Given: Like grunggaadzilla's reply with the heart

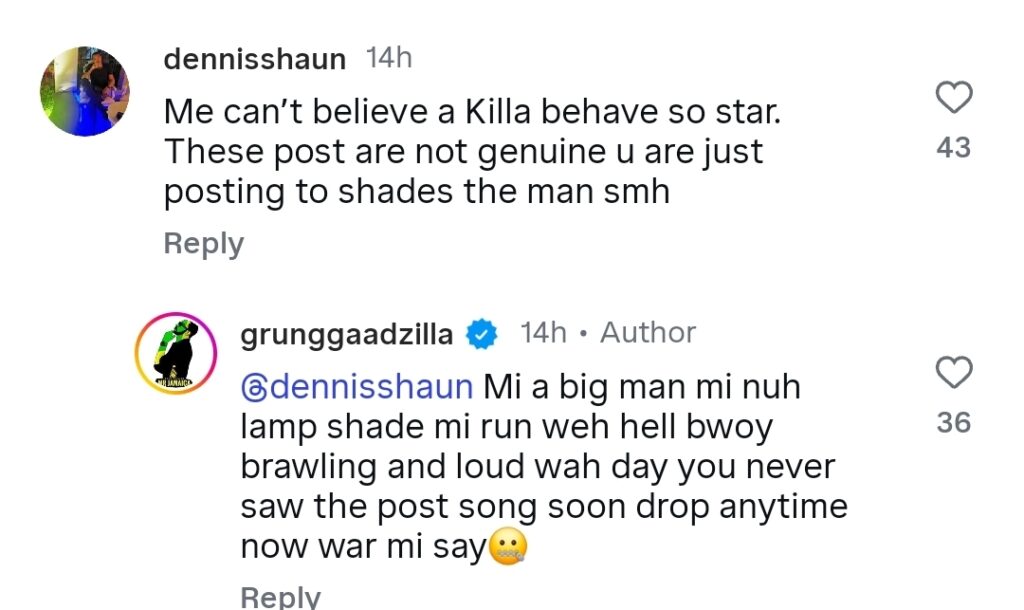Looking at the screenshot, I should pyautogui.click(x=954, y=372).
